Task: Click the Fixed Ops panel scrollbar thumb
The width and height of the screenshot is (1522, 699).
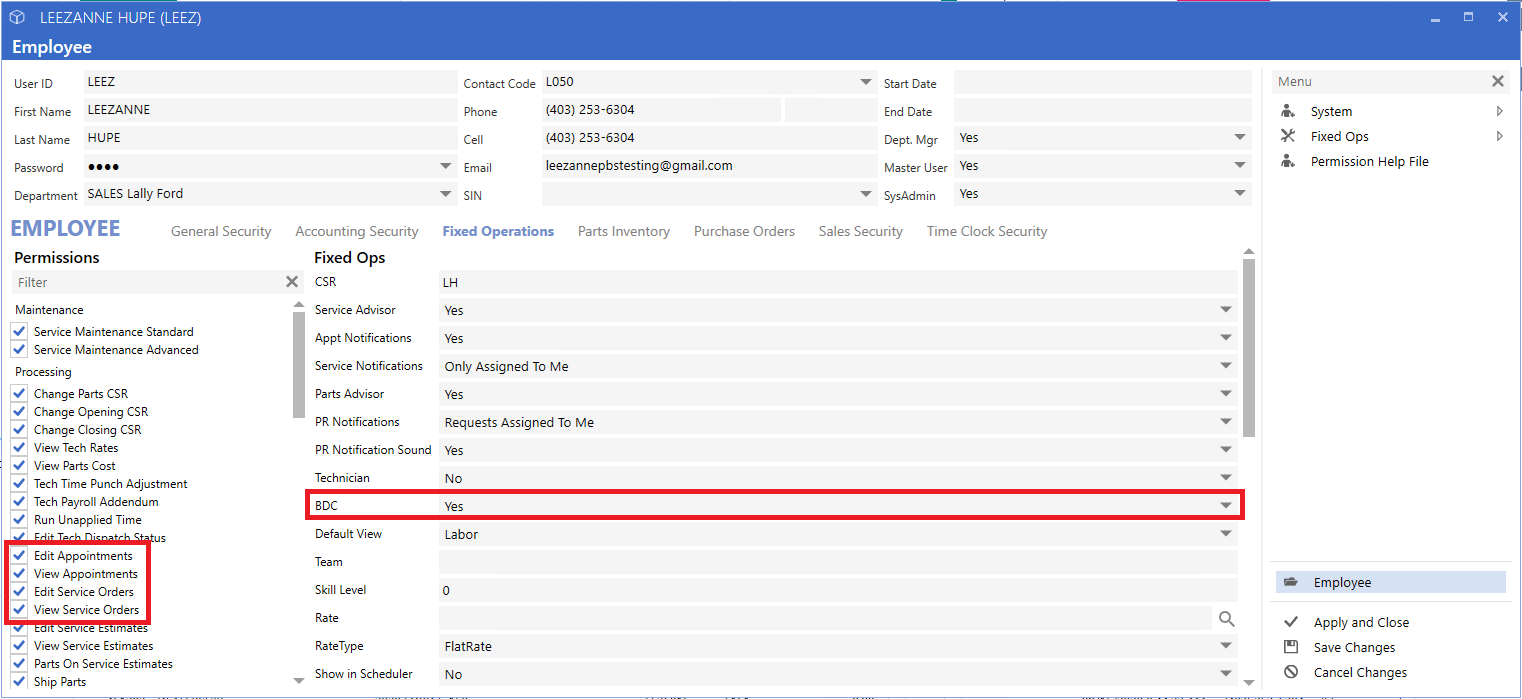Action: (1248, 347)
